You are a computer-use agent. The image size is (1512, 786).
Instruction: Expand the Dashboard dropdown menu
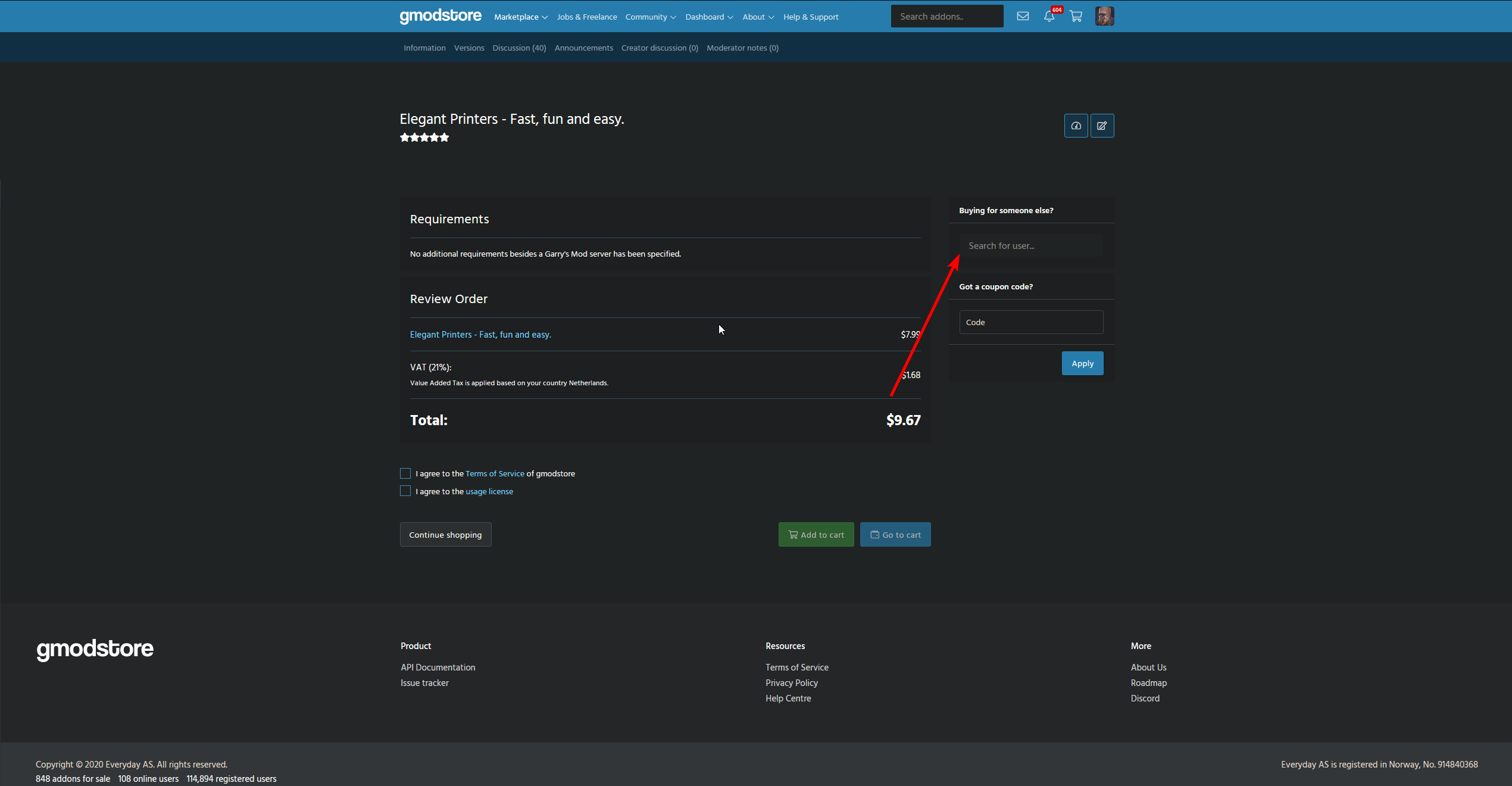(709, 17)
